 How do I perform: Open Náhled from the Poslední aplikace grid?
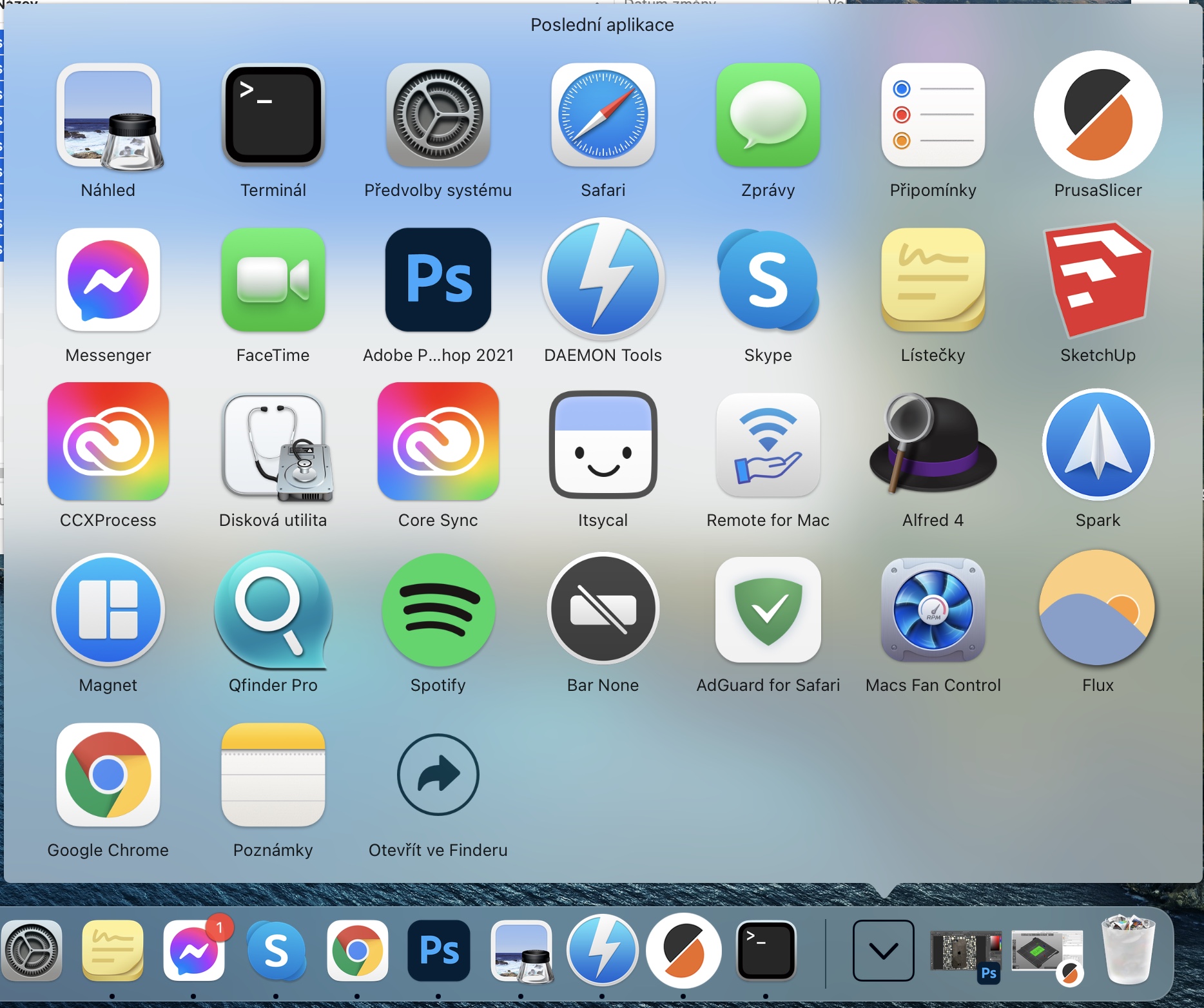point(108,116)
